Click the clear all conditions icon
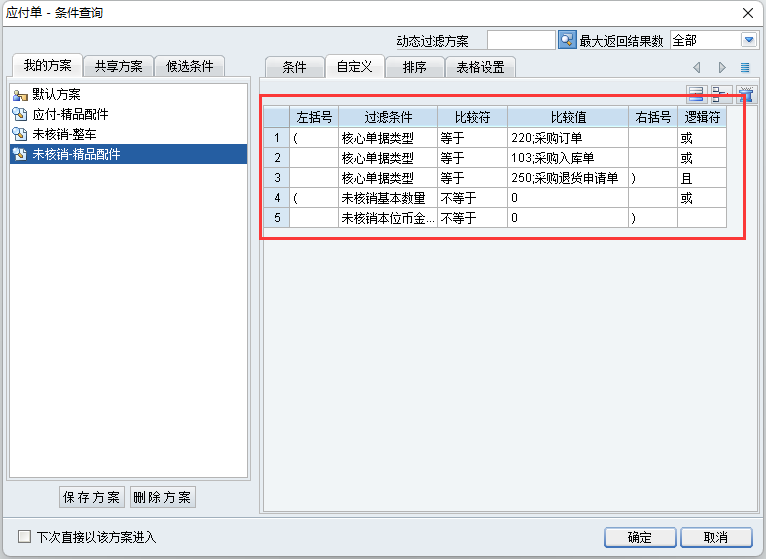Screen dimensions: 766x559 tap(745, 95)
